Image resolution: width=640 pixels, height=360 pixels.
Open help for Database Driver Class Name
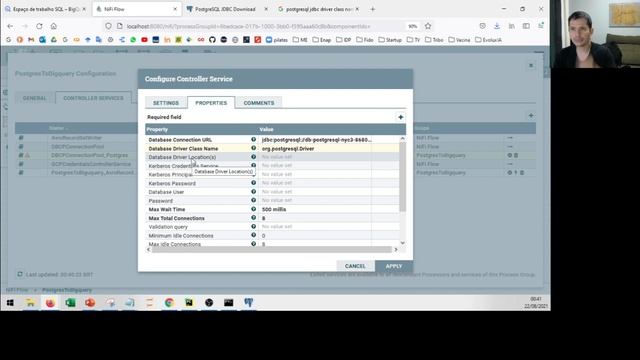253,148
